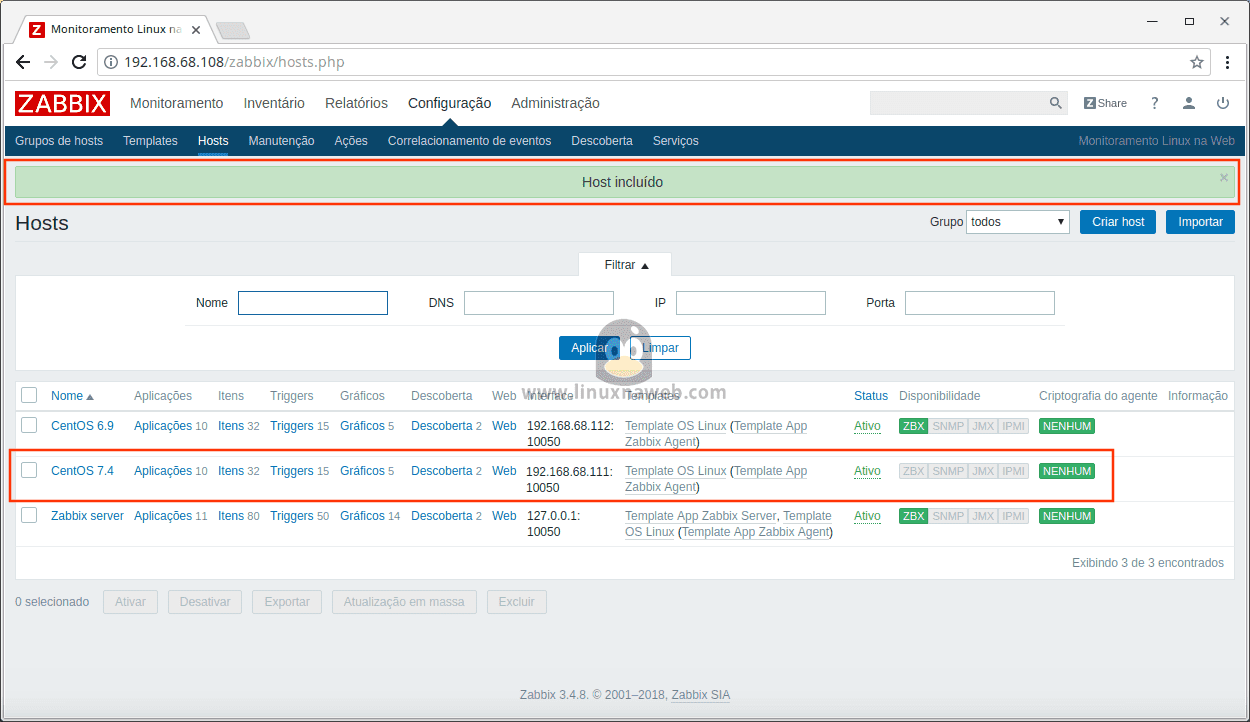Click Ativo status of CentOS 6.9
Screen dimensions: 1250x722
point(867,426)
